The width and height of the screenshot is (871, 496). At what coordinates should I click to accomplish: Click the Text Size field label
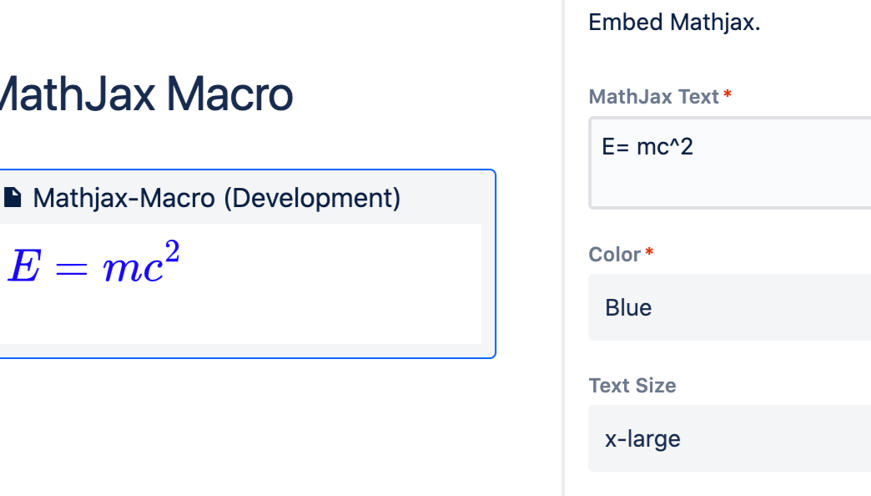(x=632, y=385)
